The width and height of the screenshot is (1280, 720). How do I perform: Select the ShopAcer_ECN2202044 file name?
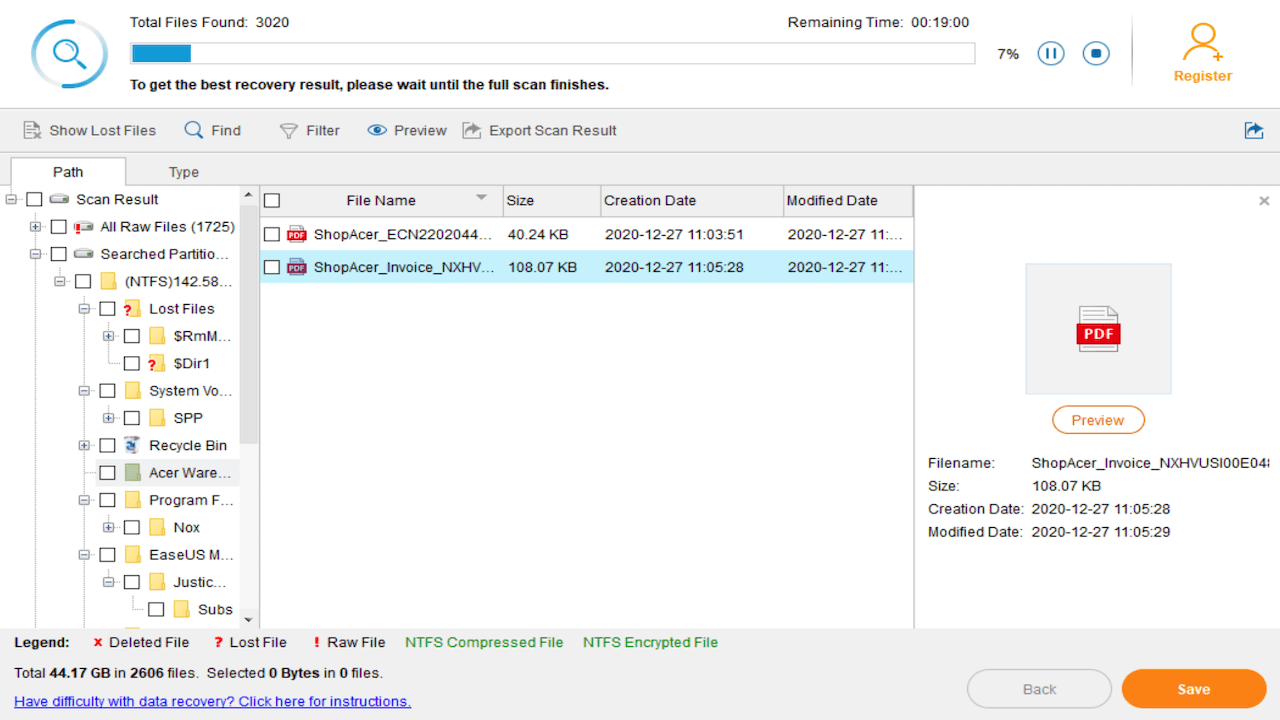point(404,235)
